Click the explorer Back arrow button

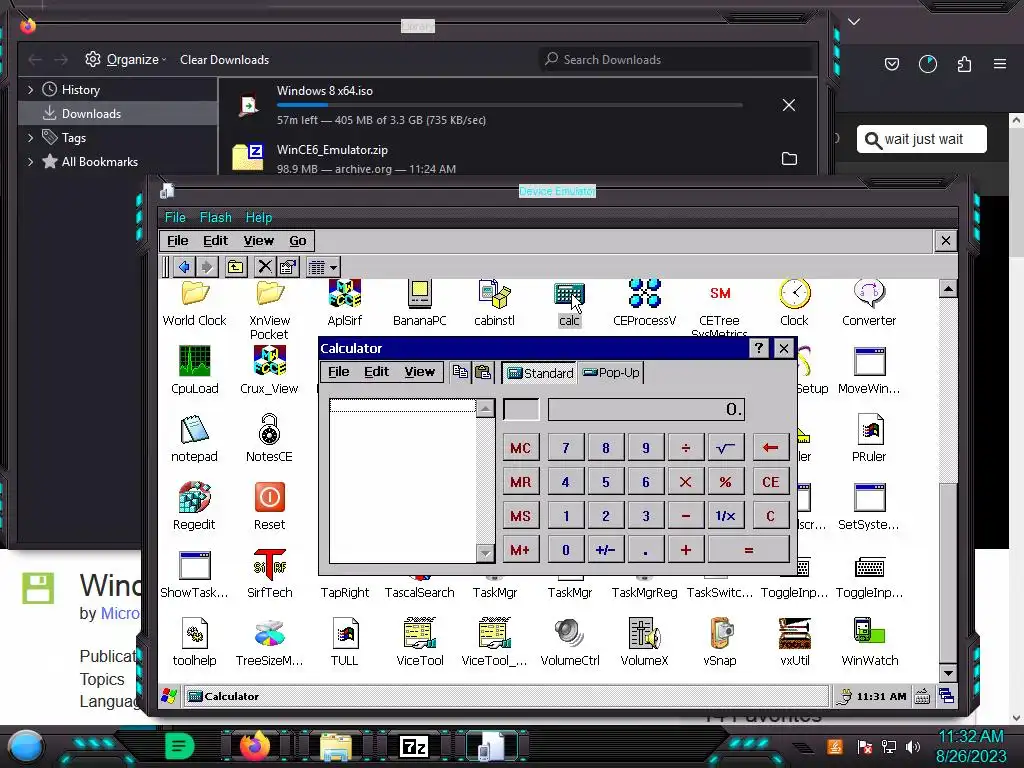tap(184, 266)
